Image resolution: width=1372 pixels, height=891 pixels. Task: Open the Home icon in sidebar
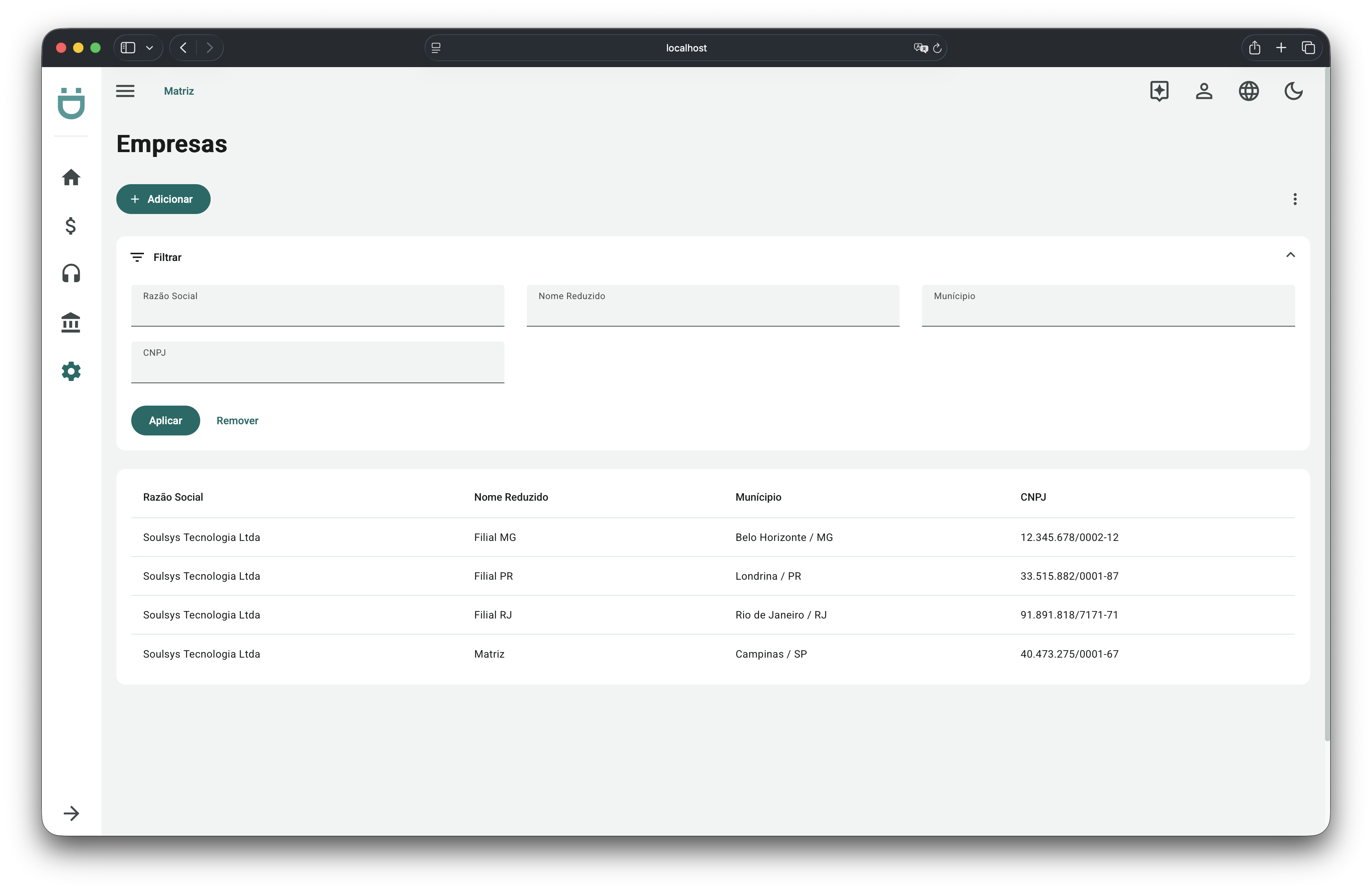[x=71, y=177]
